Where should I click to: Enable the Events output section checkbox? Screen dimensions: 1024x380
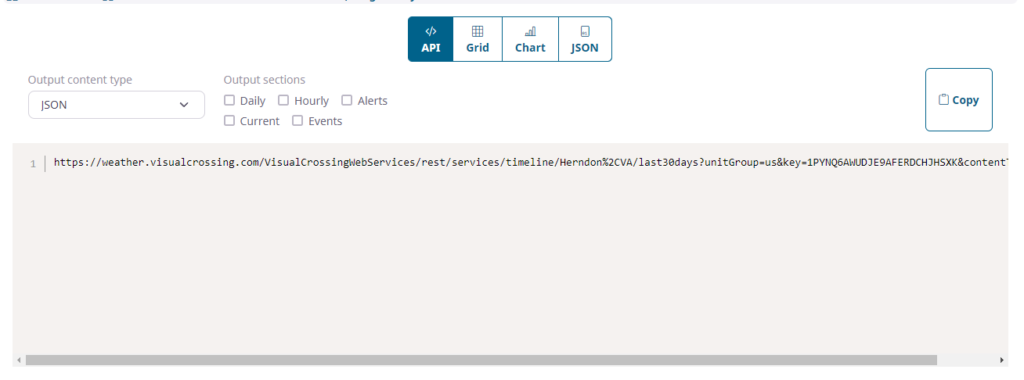coord(298,121)
